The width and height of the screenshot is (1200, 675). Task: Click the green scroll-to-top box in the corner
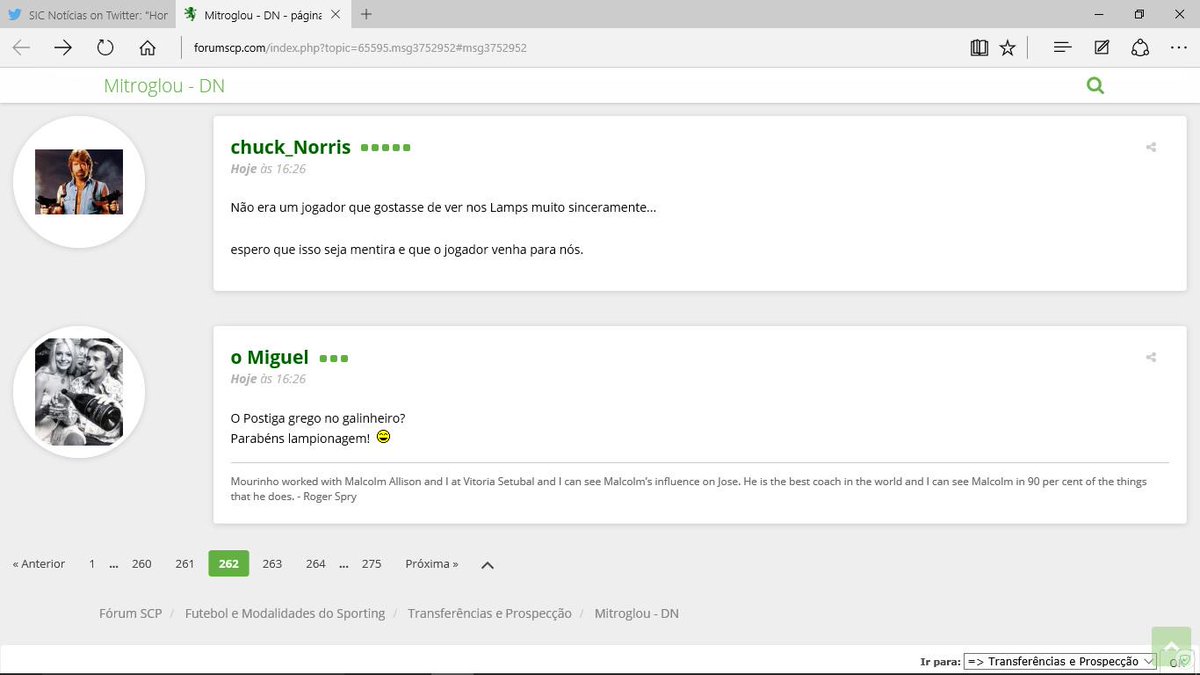coord(1171,647)
